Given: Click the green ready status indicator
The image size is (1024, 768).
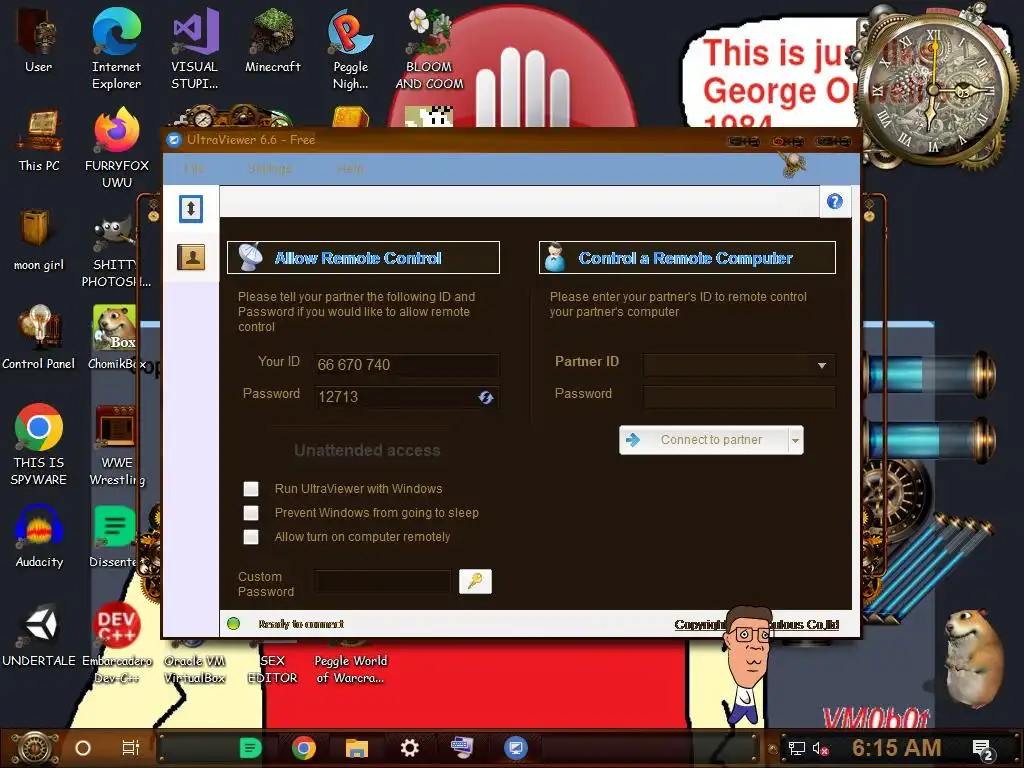Looking at the screenshot, I should click(x=233, y=624).
